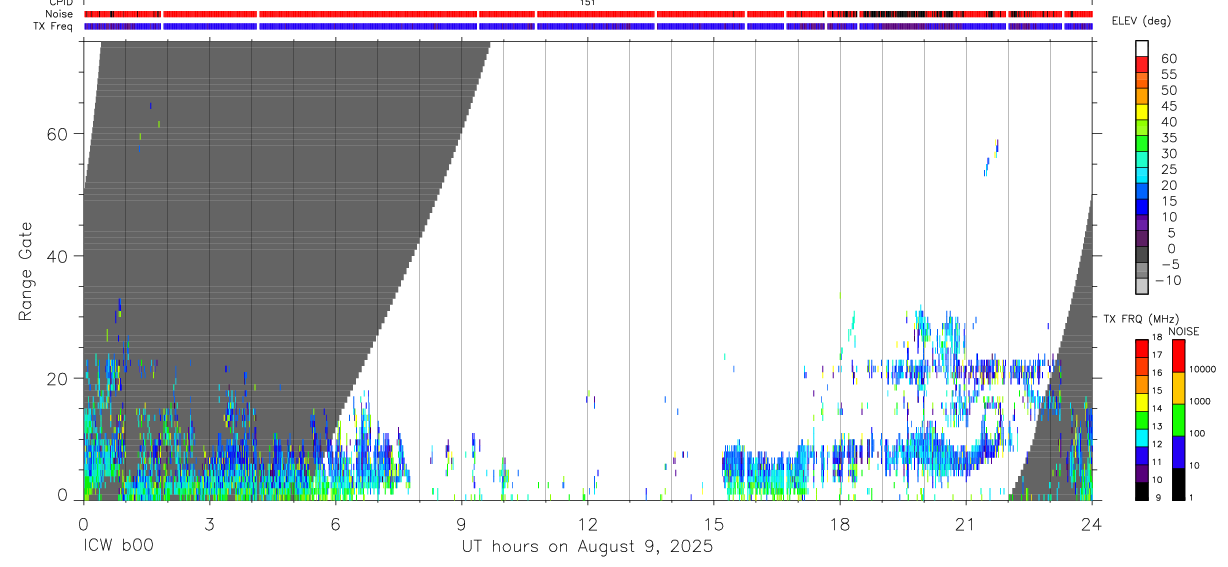Pick the yellow TX FRQ swatch between 14 and 15
1228x567 pixels.
click(1142, 401)
